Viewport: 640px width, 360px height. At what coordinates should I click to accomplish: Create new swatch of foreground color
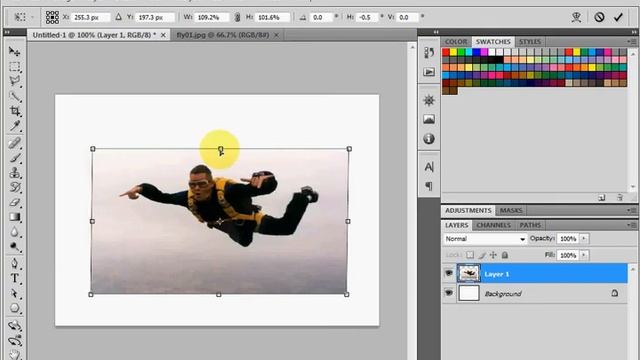602,198
